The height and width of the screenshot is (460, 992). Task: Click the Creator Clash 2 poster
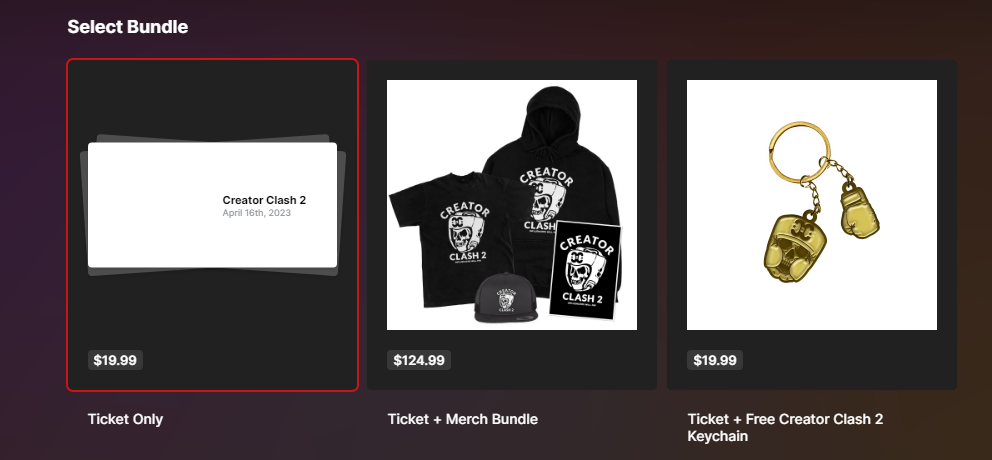(x=586, y=270)
